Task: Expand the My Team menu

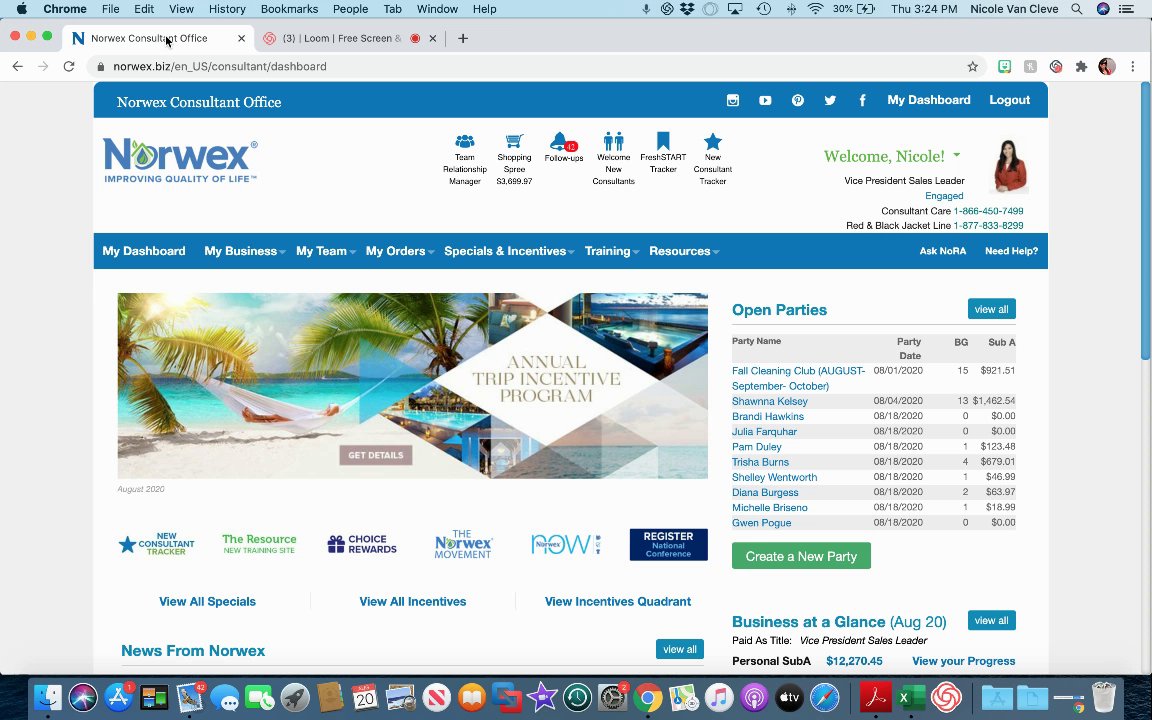Action: click(325, 251)
